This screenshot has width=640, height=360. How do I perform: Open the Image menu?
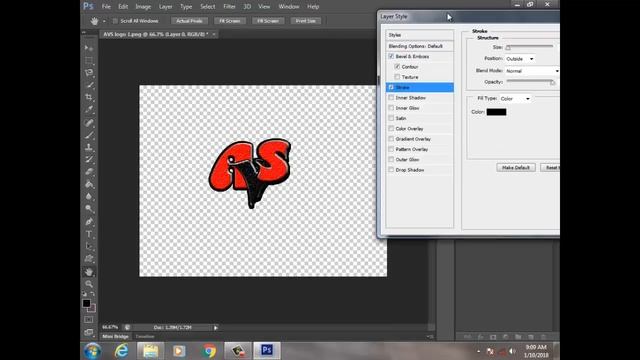143,7
